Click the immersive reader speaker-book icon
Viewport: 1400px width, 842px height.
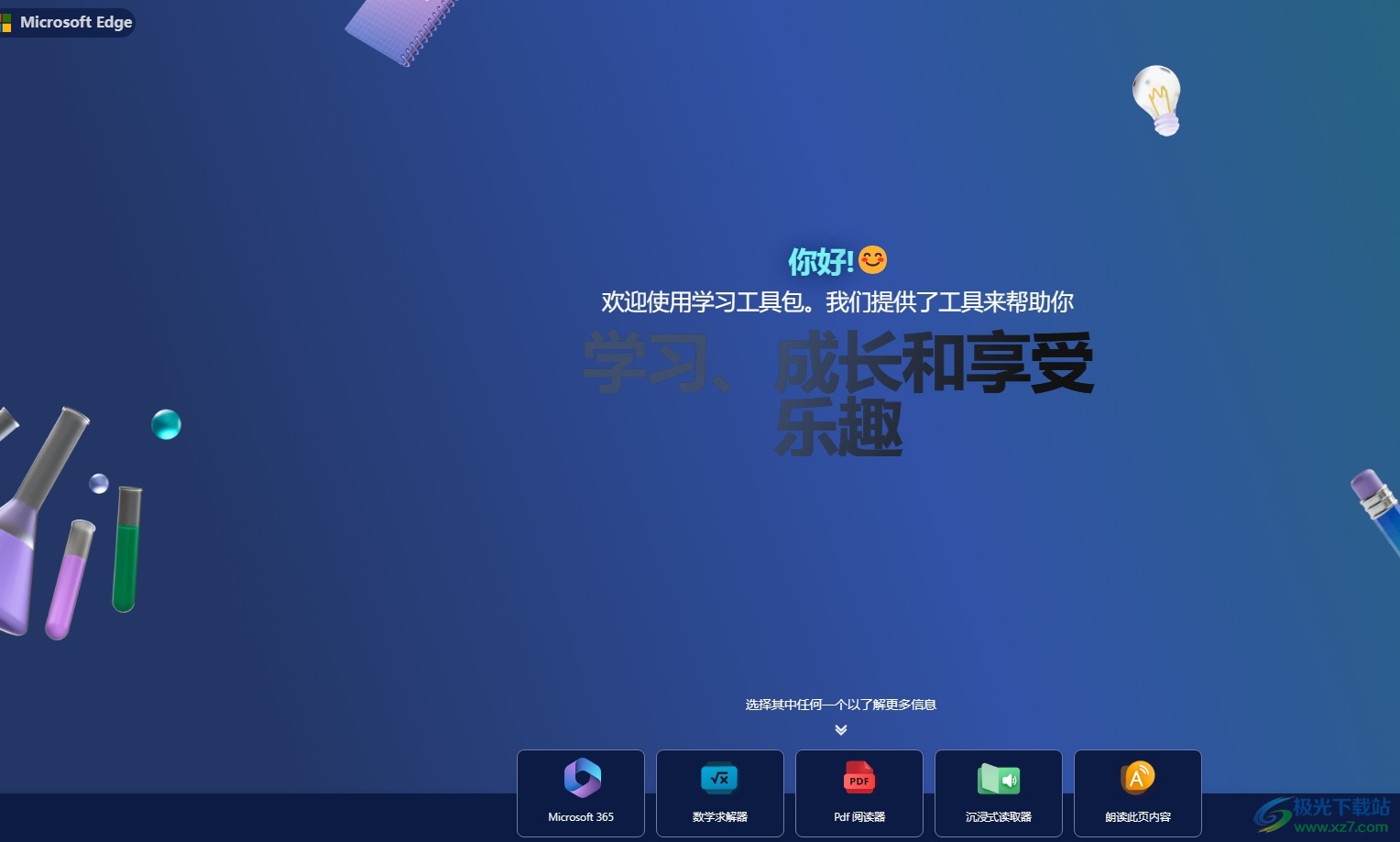click(999, 779)
